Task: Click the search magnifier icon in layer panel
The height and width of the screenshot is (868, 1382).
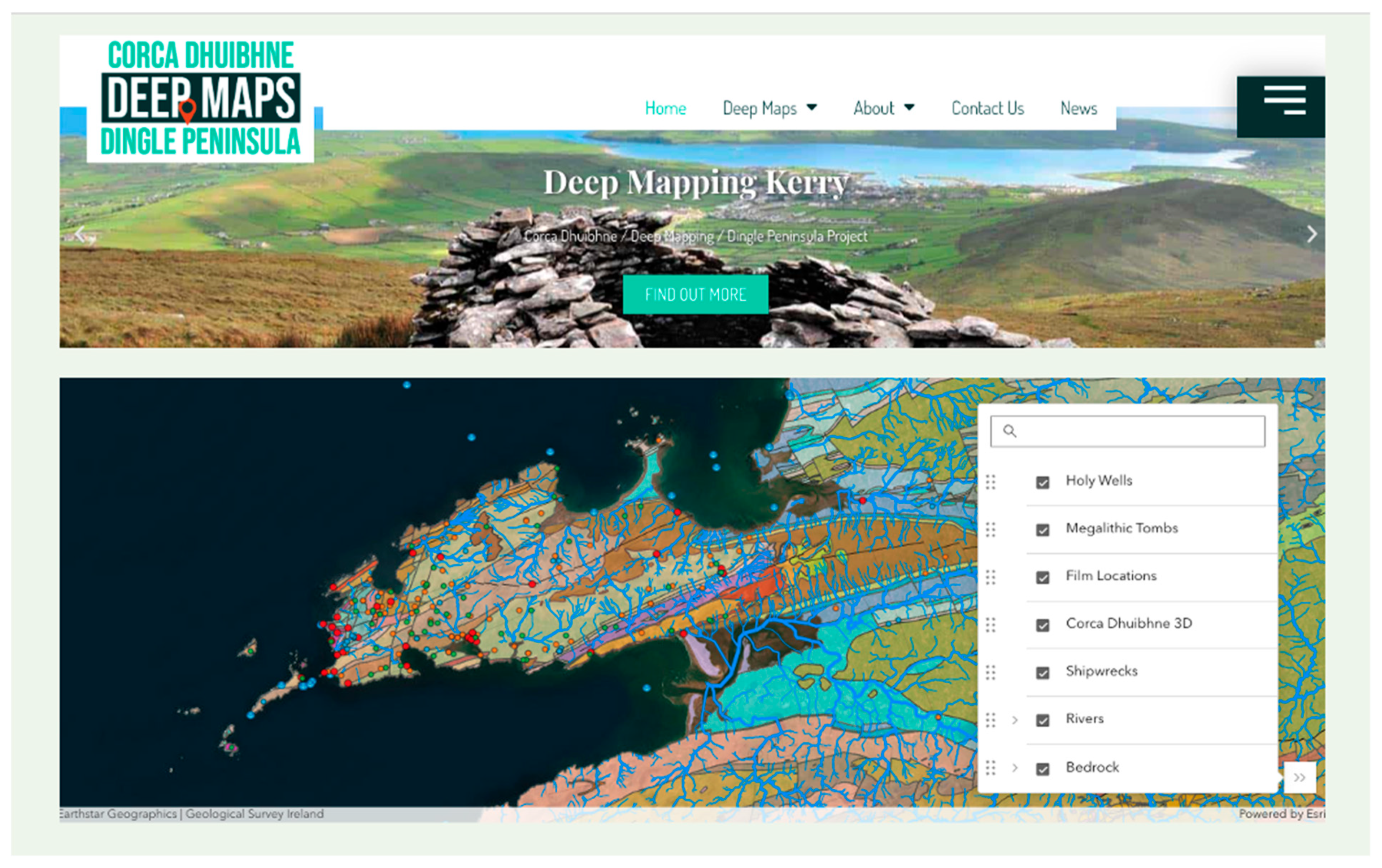Action: pyautogui.click(x=1010, y=431)
